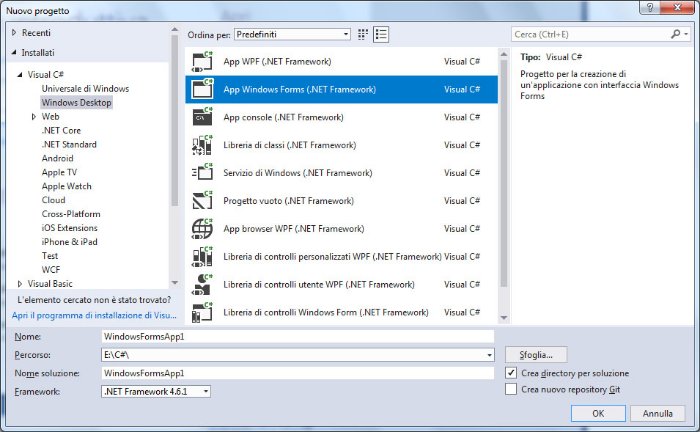Open the search options dropdown arrow
Image resolution: width=700 pixels, height=432 pixels.
(x=686, y=34)
